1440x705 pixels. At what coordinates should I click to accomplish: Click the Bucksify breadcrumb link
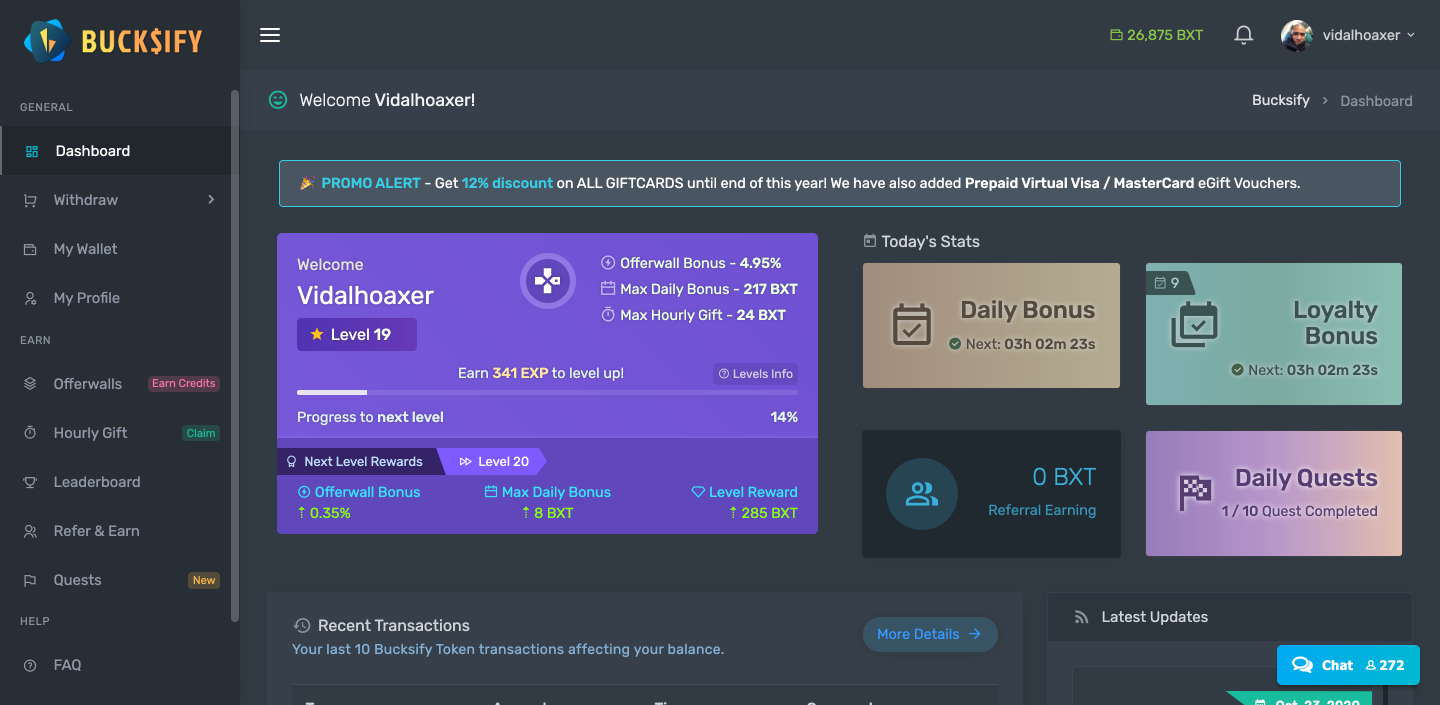click(1281, 100)
